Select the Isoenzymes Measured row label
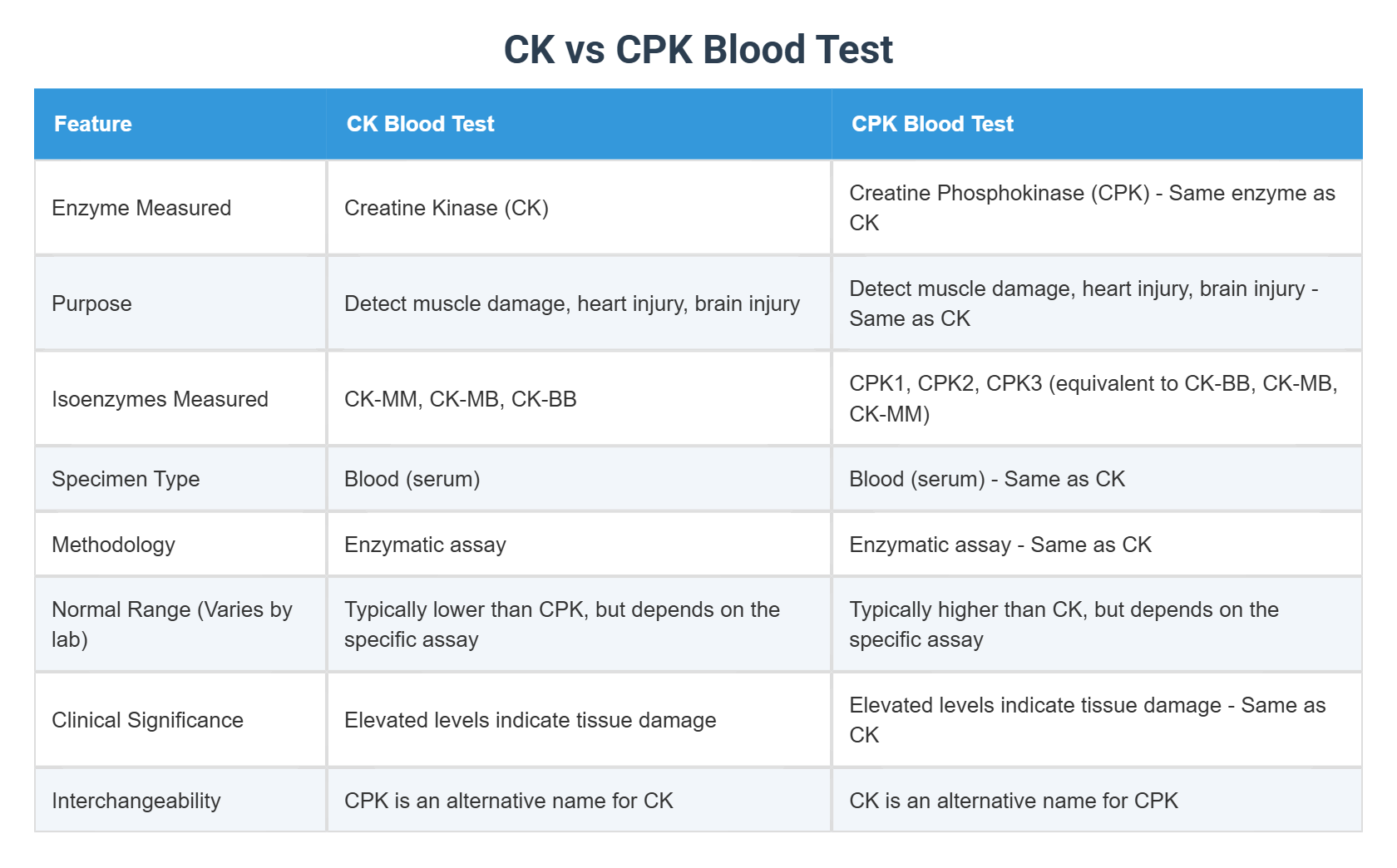This screenshot has height=868, width=1397. click(180, 399)
